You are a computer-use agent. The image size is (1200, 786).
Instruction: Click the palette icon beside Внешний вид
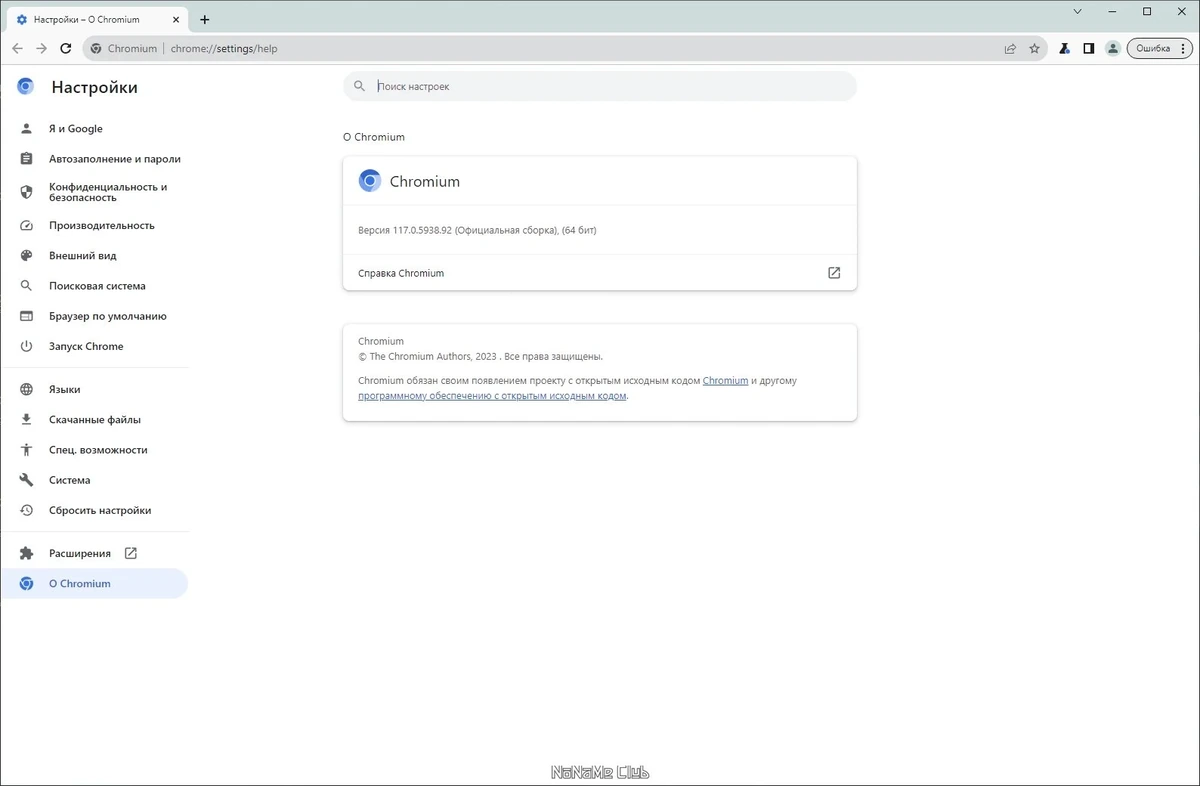click(27, 256)
